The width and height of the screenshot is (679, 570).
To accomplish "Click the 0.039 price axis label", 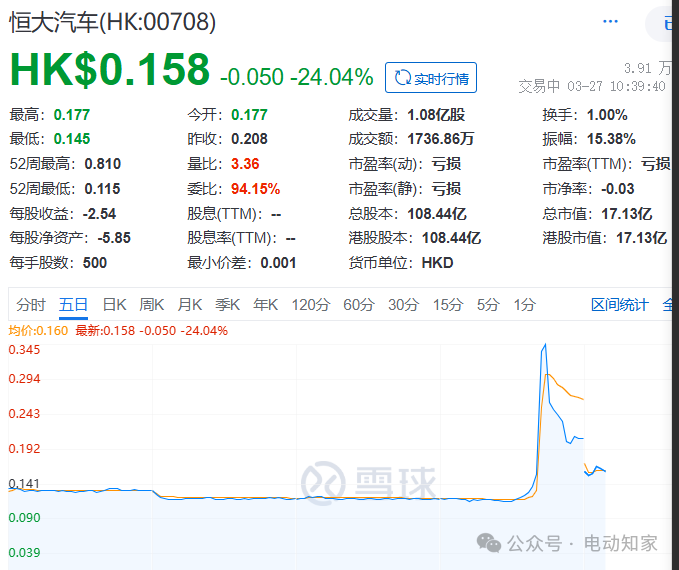I will [x=24, y=553].
